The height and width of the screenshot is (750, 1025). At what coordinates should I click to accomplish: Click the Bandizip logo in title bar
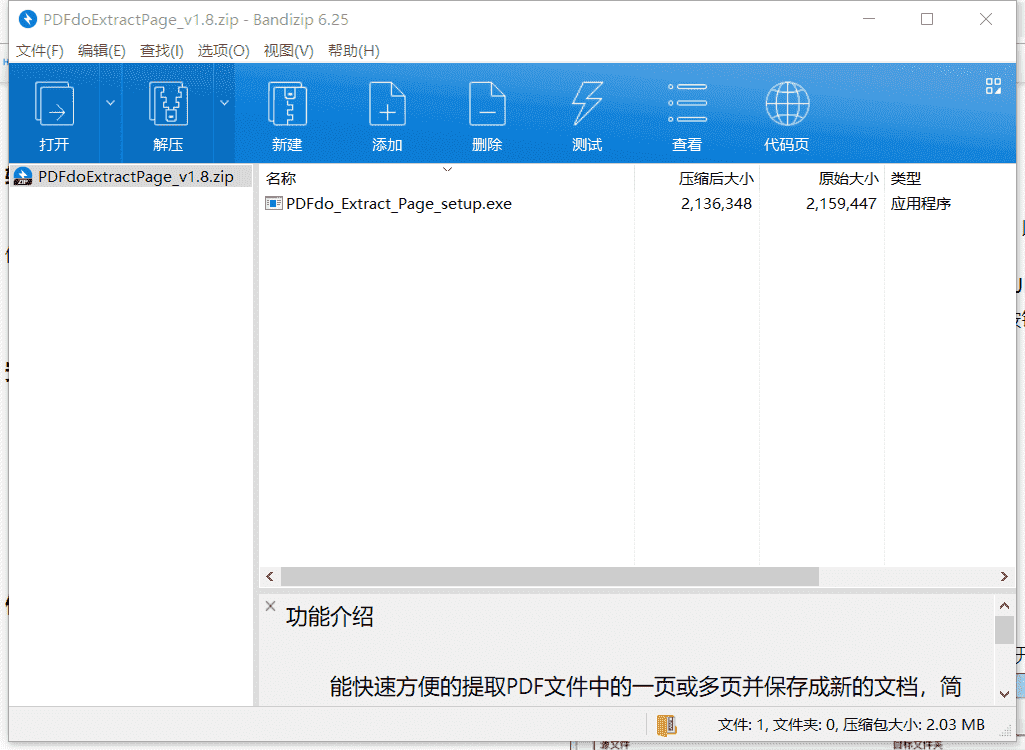27,19
